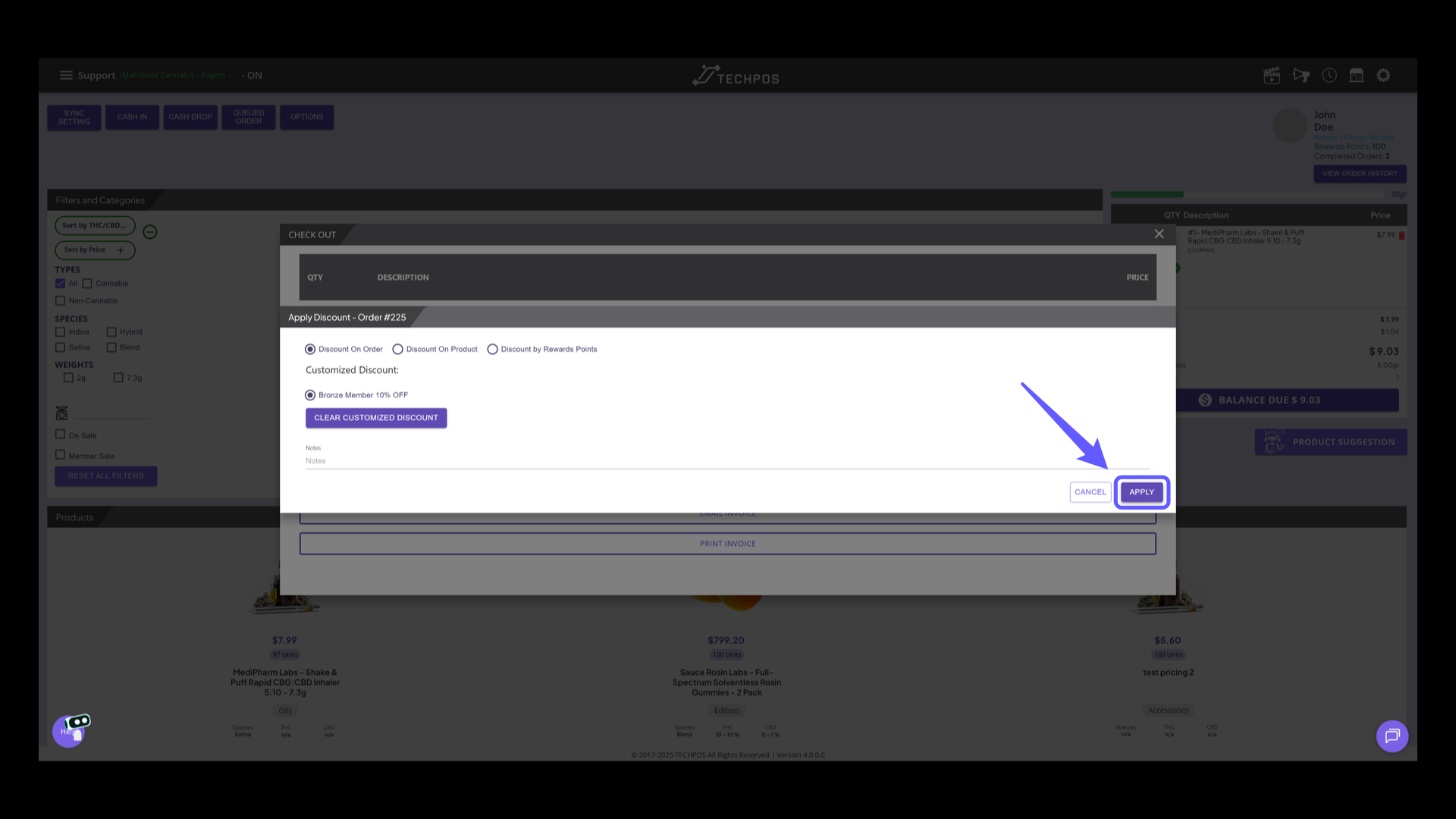Open the megaphone announcements icon

pyautogui.click(x=1301, y=75)
